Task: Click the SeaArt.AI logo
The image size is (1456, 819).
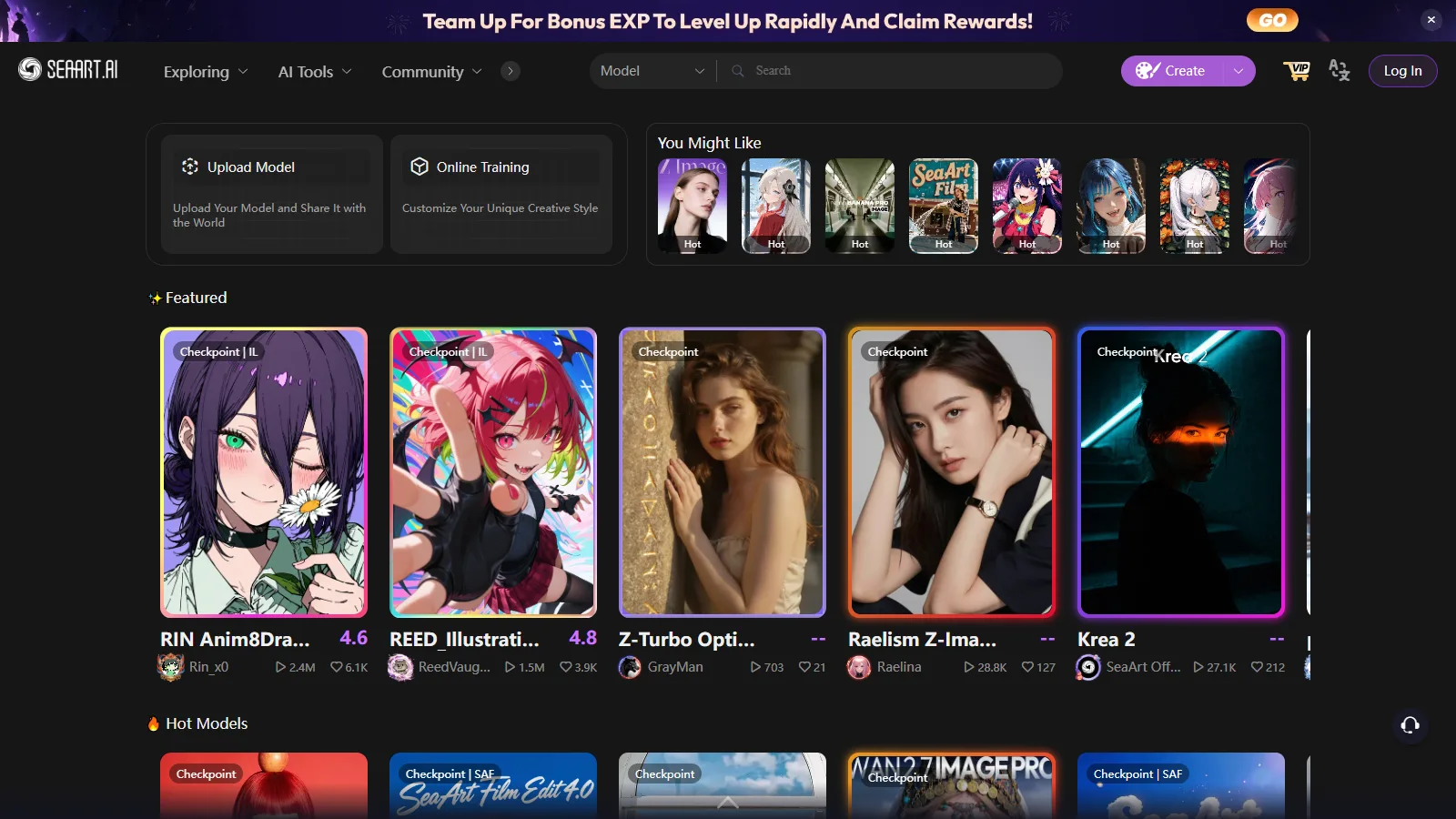Action: coord(68,69)
